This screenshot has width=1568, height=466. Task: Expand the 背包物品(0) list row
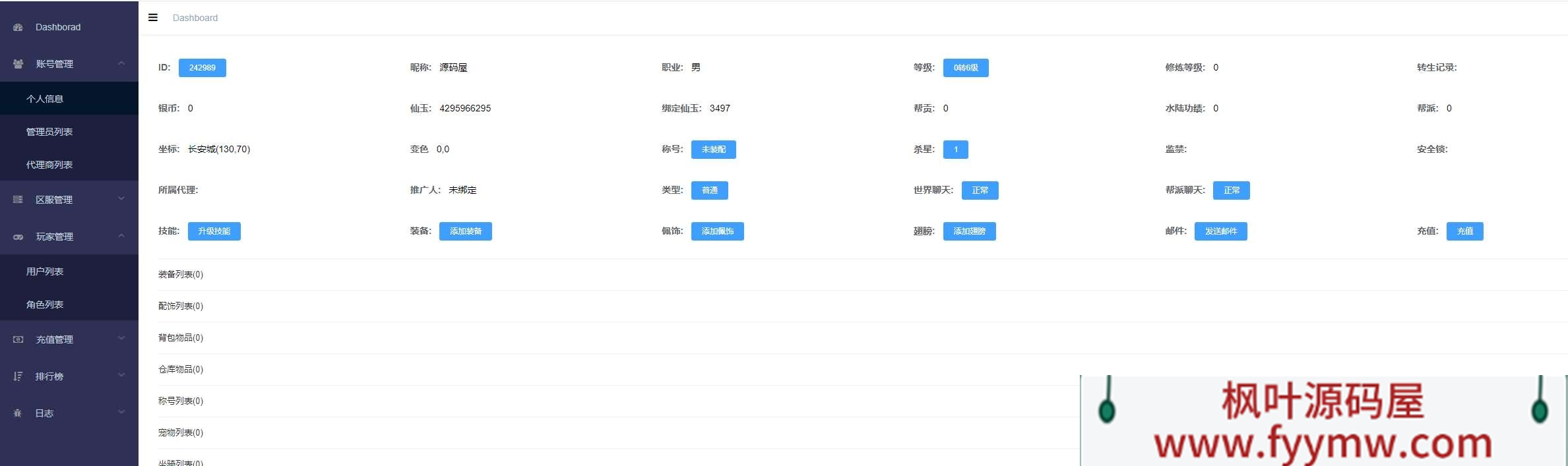pyautogui.click(x=181, y=337)
